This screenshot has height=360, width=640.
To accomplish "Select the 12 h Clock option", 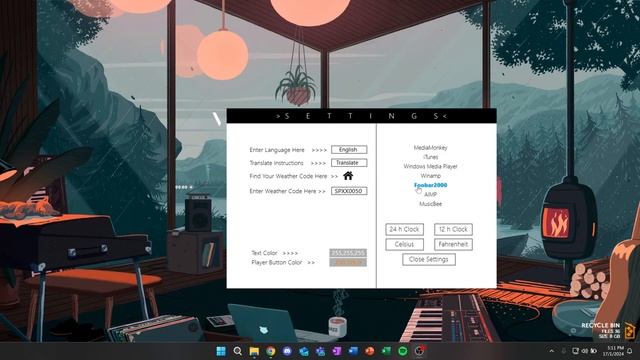I will pos(453,229).
